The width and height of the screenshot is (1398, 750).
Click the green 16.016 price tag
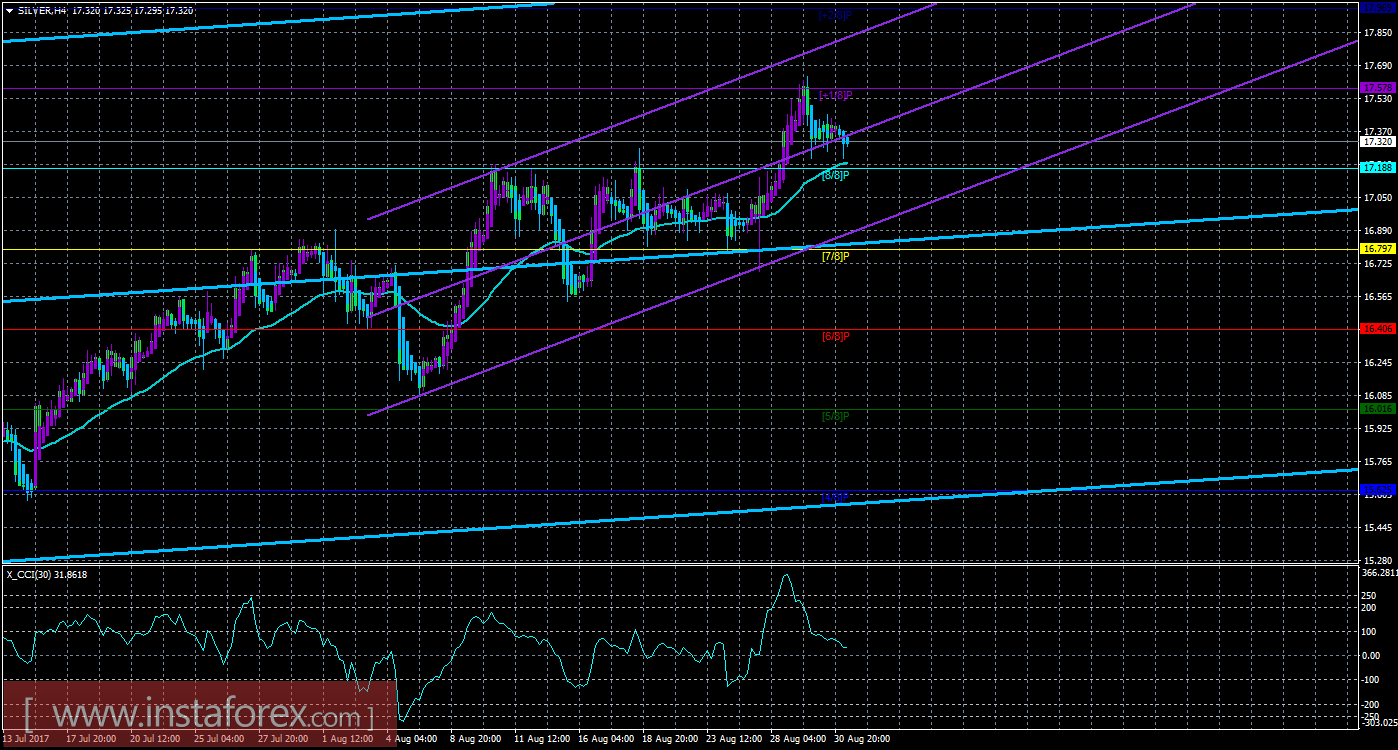1377,409
